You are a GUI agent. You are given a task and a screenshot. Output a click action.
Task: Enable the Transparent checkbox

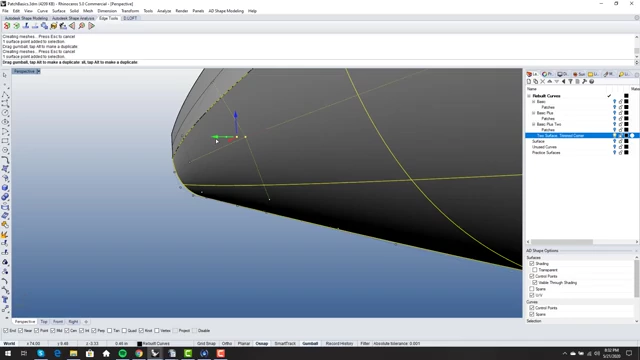tap(535, 270)
